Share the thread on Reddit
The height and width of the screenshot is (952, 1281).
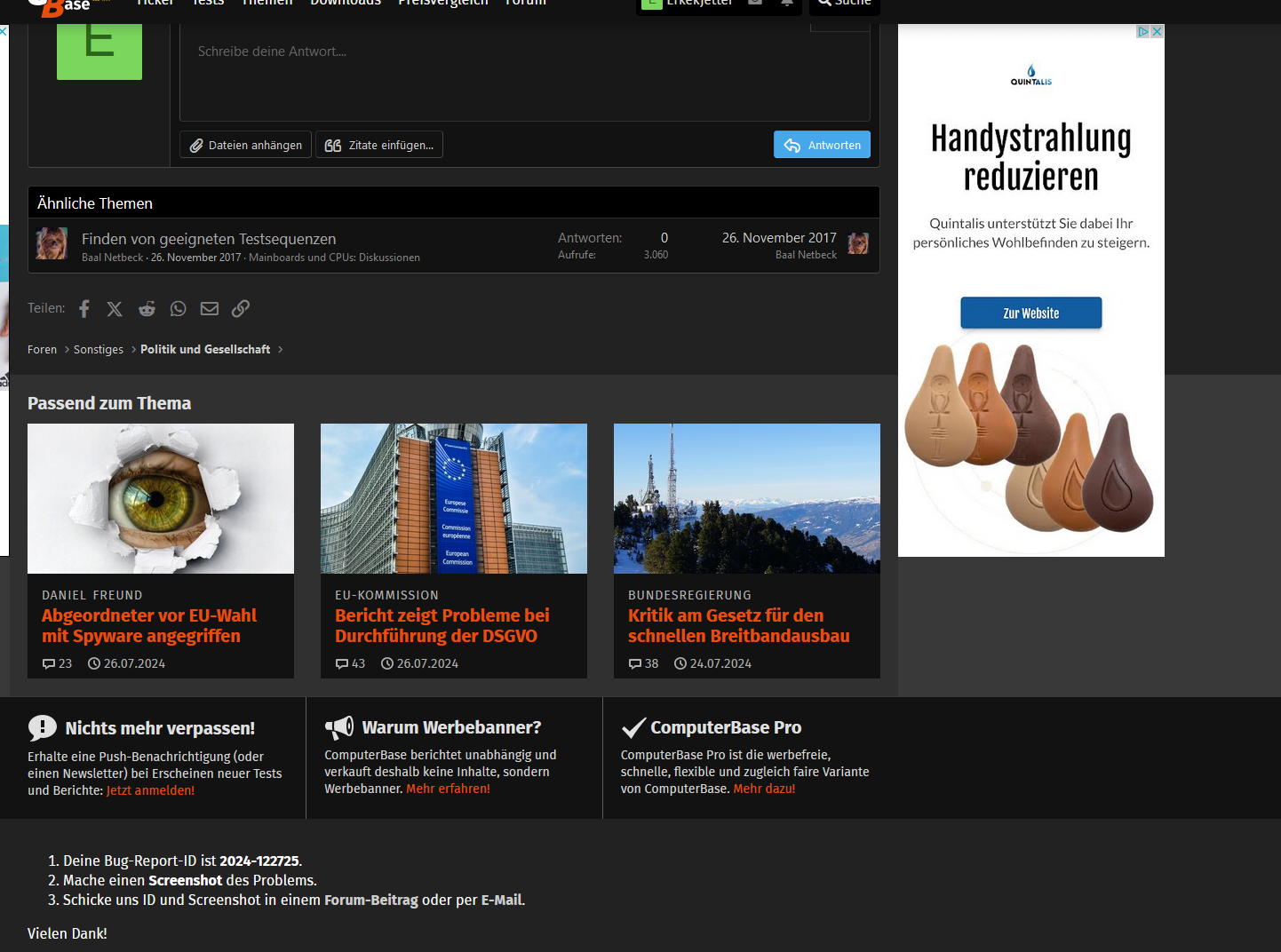[x=147, y=308]
